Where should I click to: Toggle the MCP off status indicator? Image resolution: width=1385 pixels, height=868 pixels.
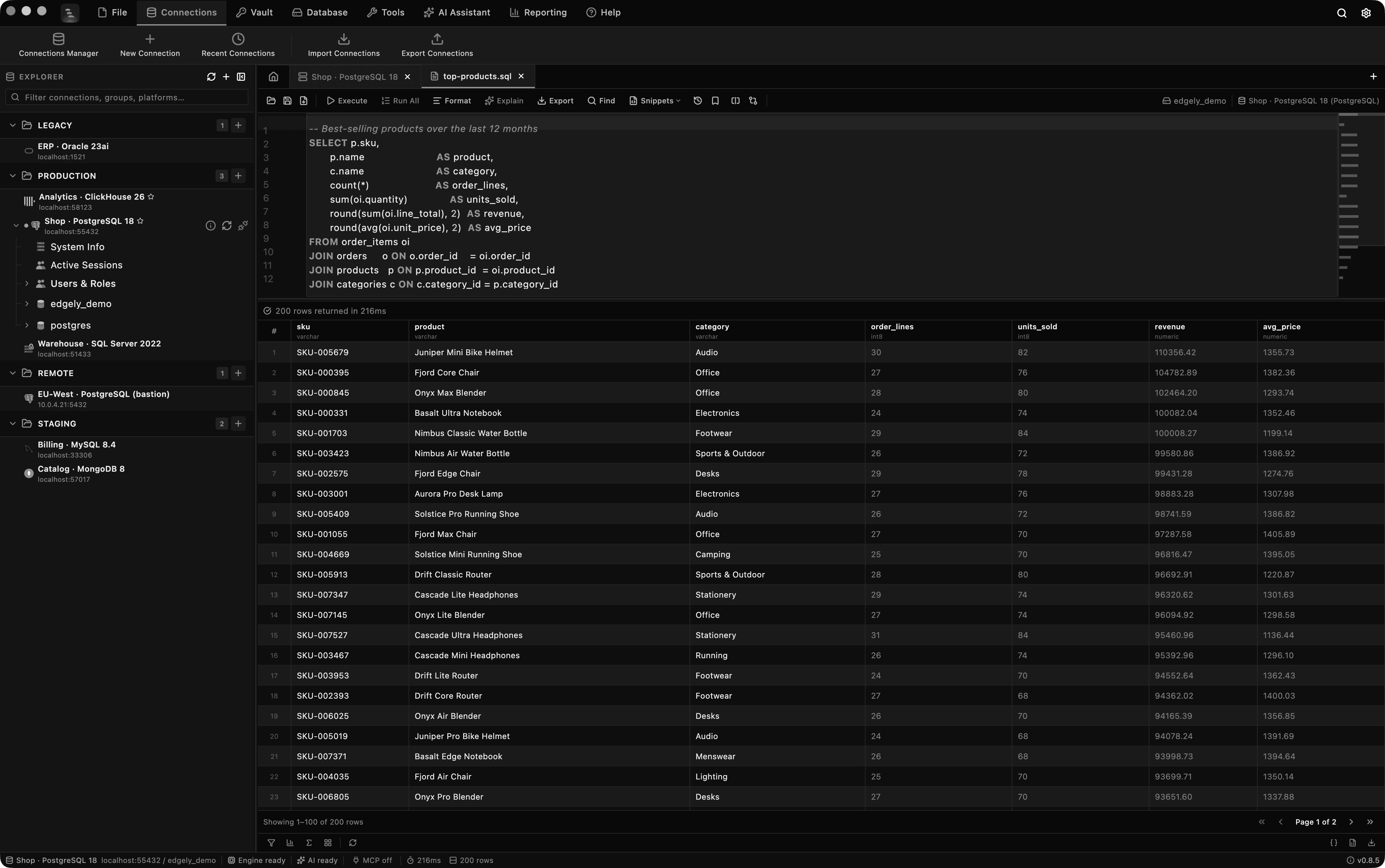click(x=372, y=861)
